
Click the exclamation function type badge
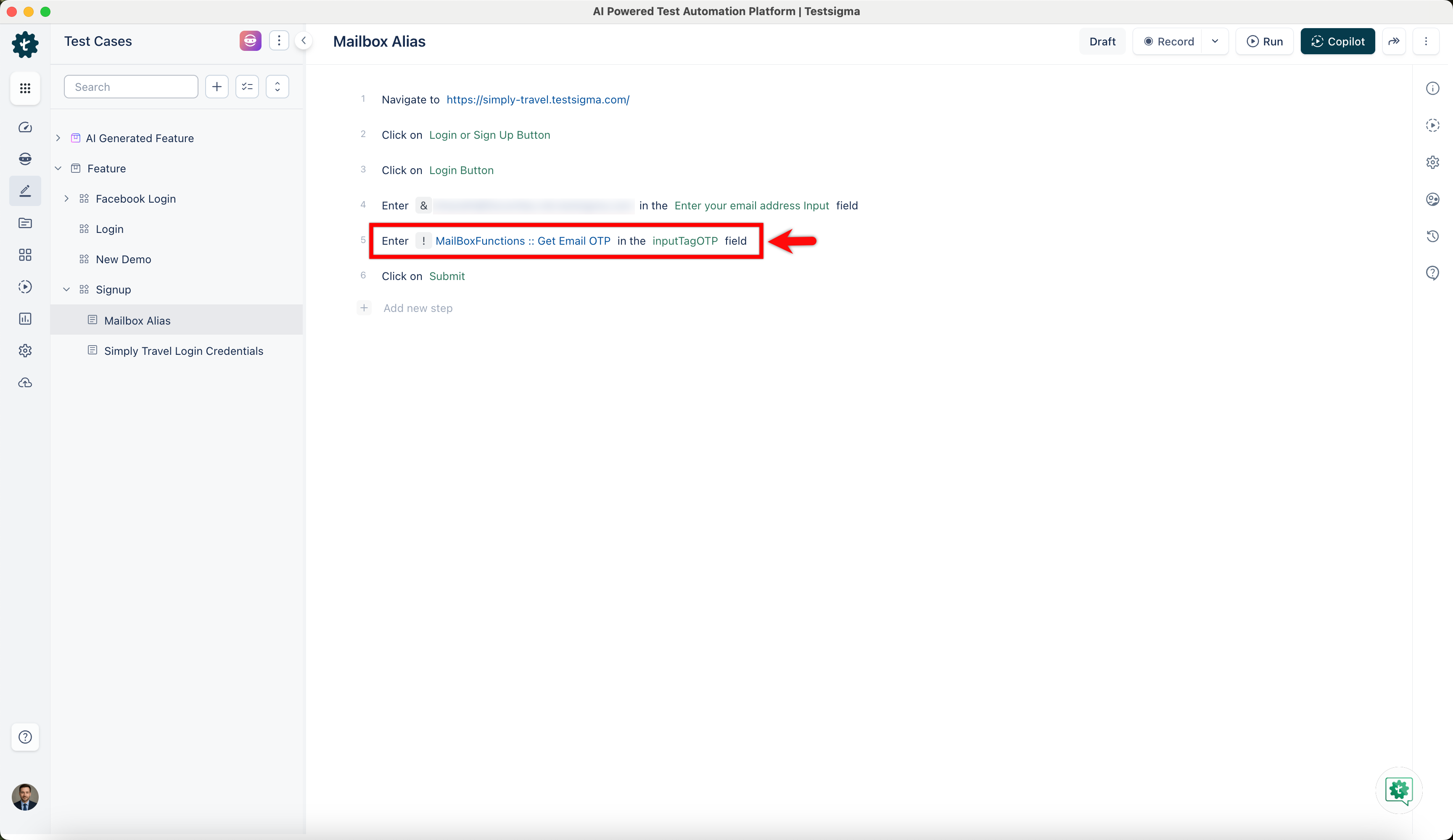pyautogui.click(x=424, y=241)
